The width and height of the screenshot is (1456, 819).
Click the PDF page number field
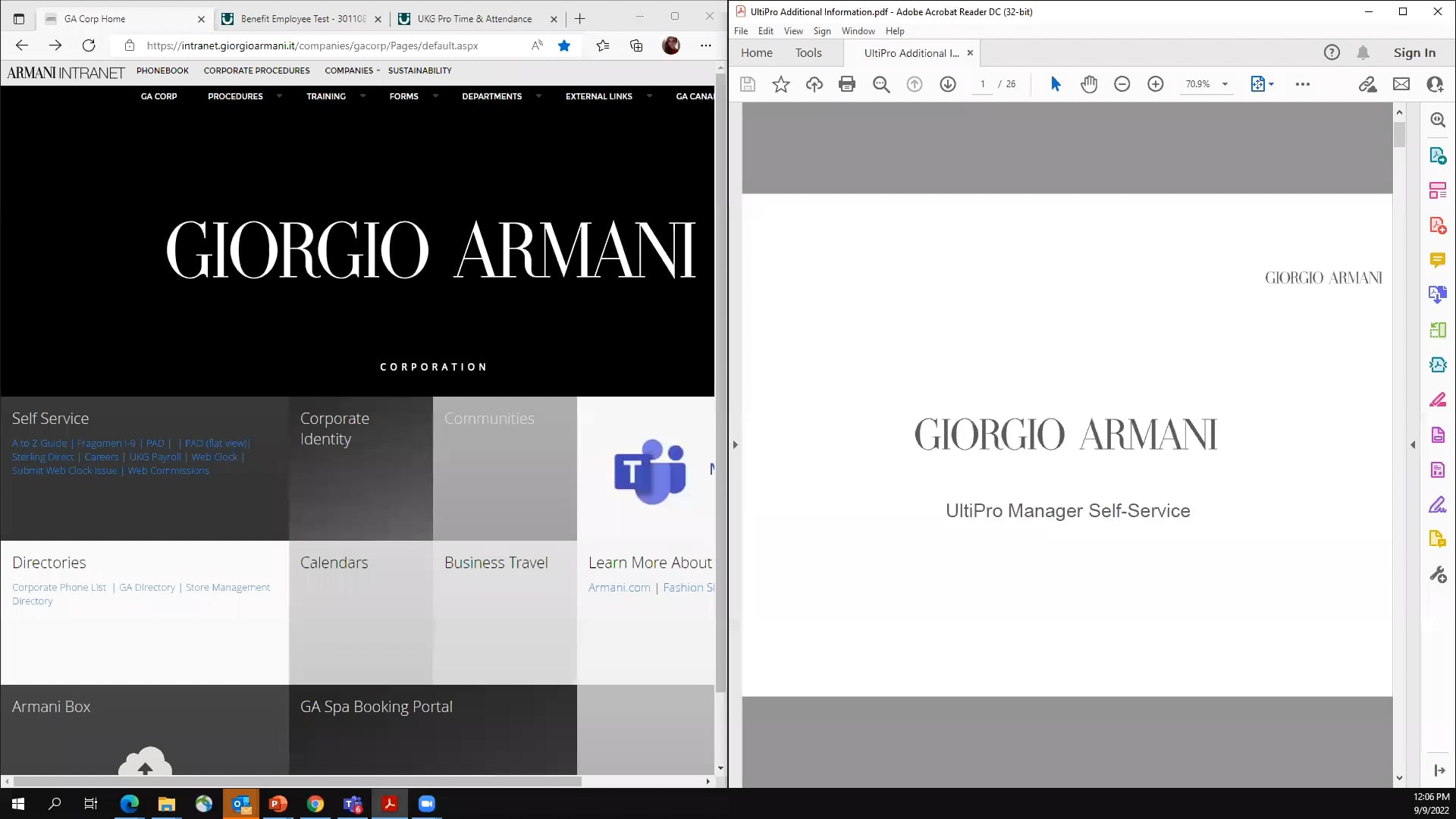(x=982, y=84)
